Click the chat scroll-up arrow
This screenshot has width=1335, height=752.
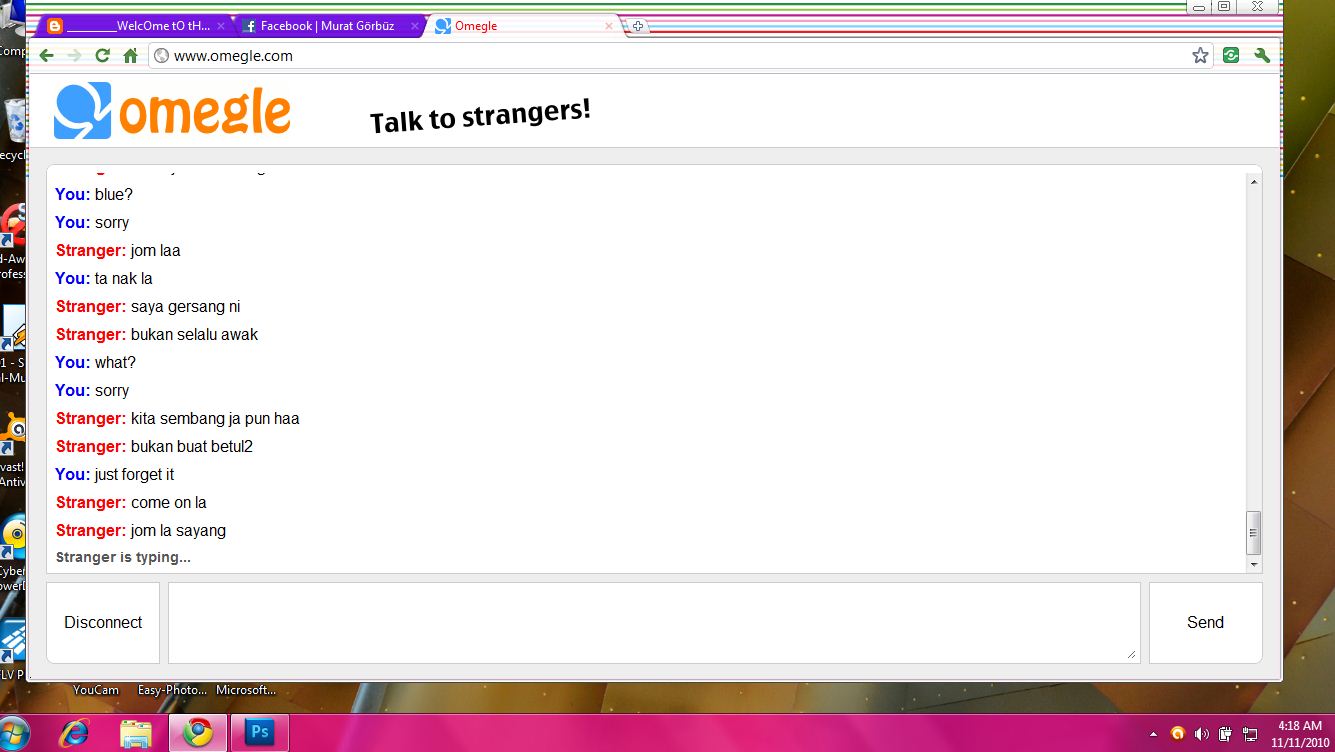click(x=1254, y=180)
